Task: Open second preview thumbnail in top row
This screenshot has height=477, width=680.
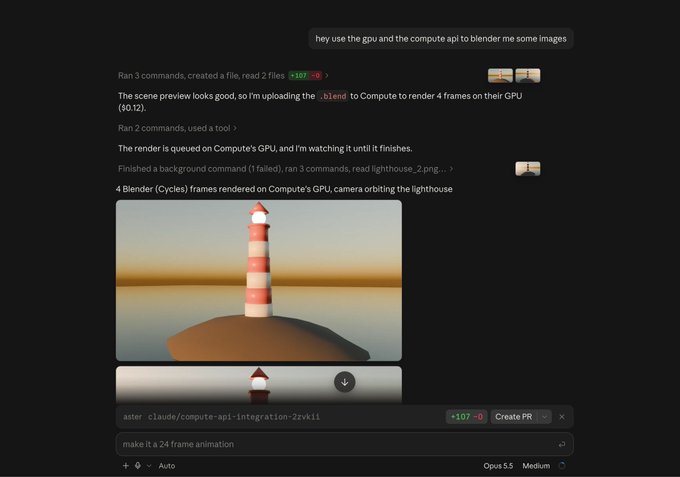Action: tap(528, 75)
